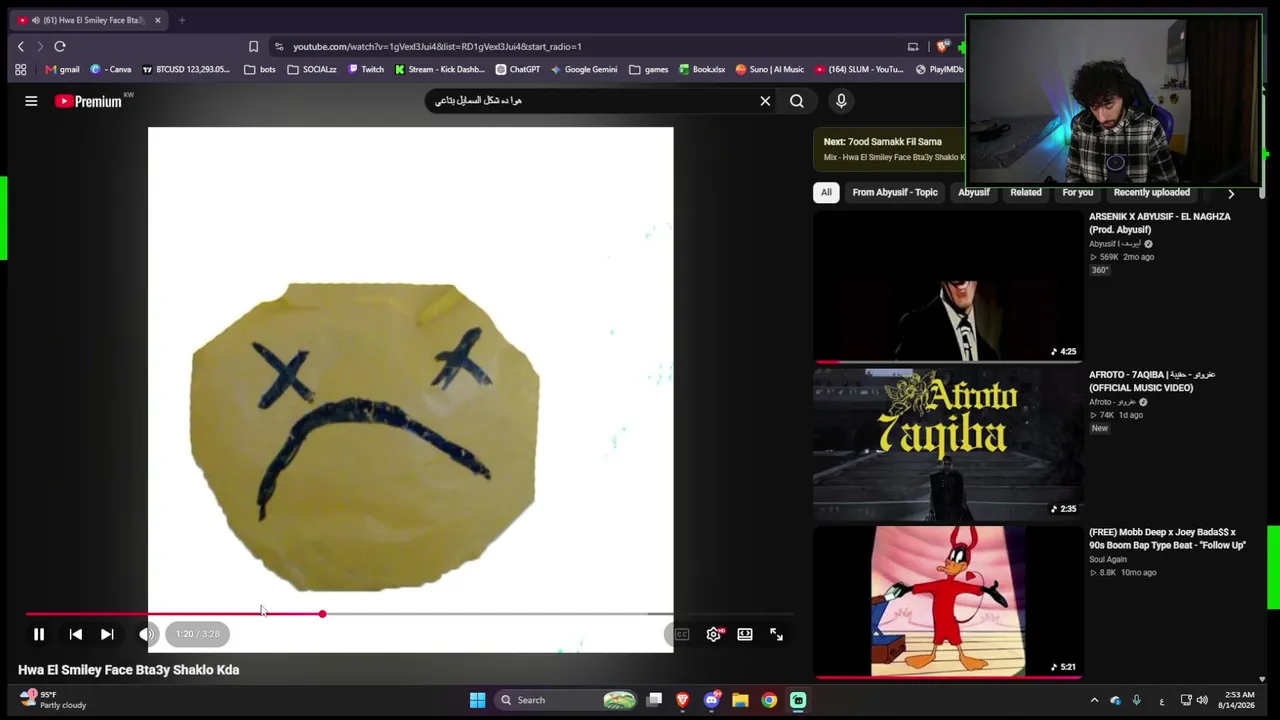
Task: Enter fullscreen mode
Action: 776,634
